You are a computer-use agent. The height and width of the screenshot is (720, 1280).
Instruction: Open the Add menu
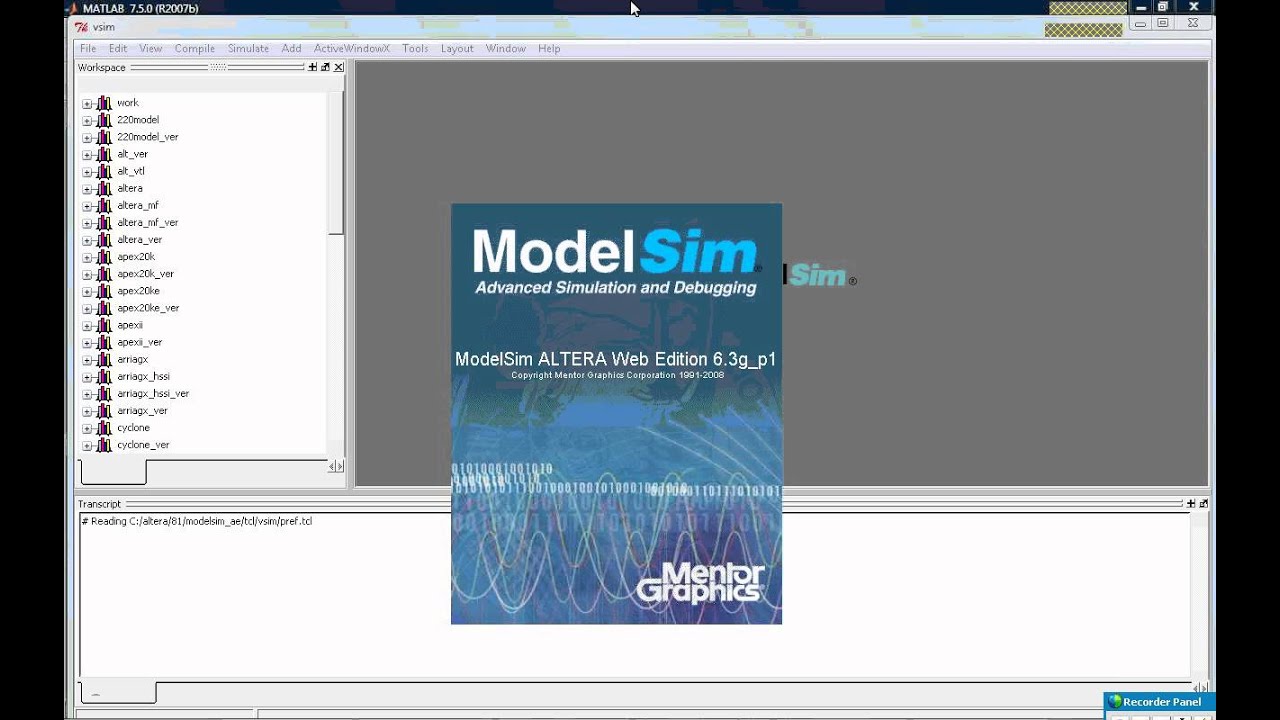tap(291, 48)
